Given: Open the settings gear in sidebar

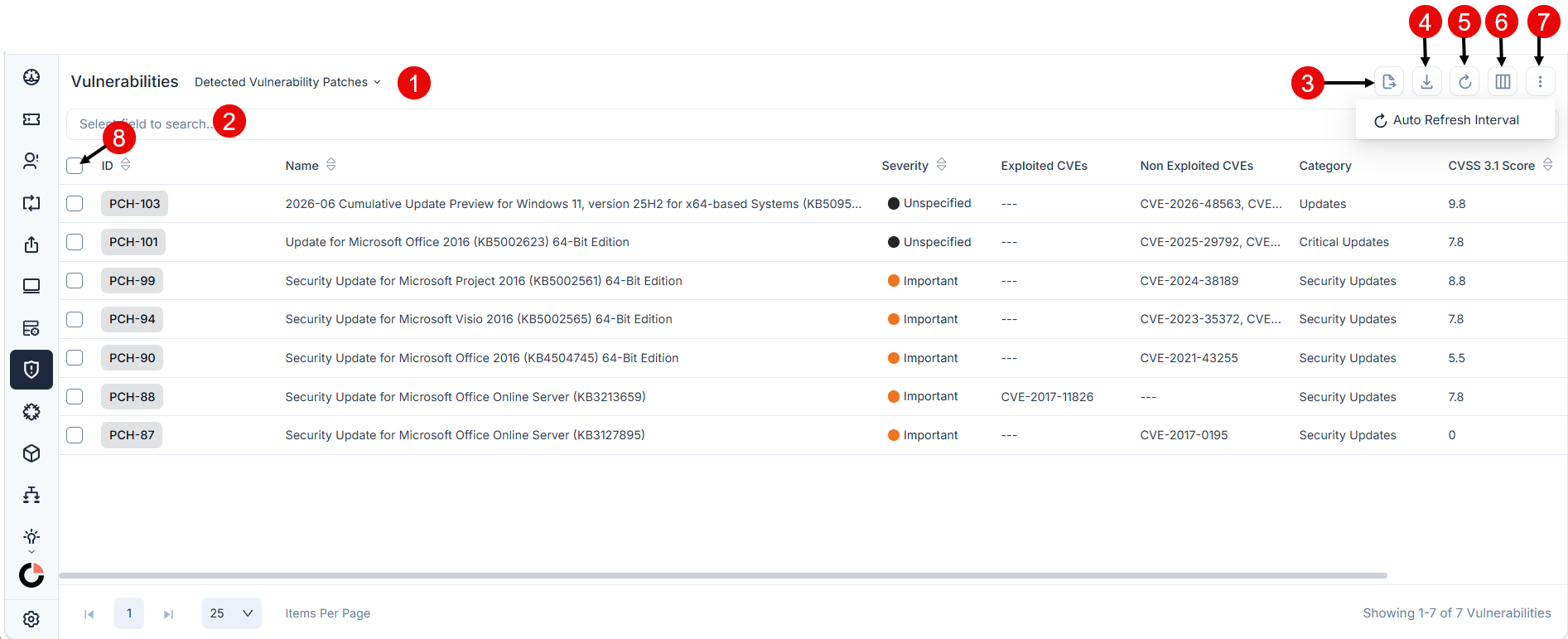Looking at the screenshot, I should 31,619.
